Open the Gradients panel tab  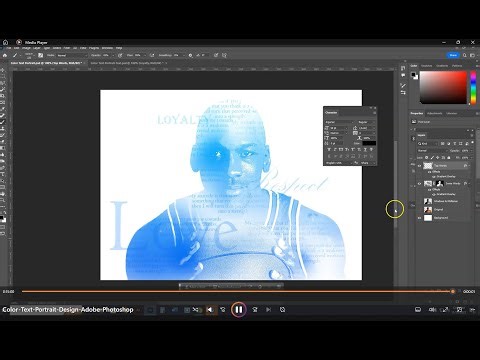(442, 66)
